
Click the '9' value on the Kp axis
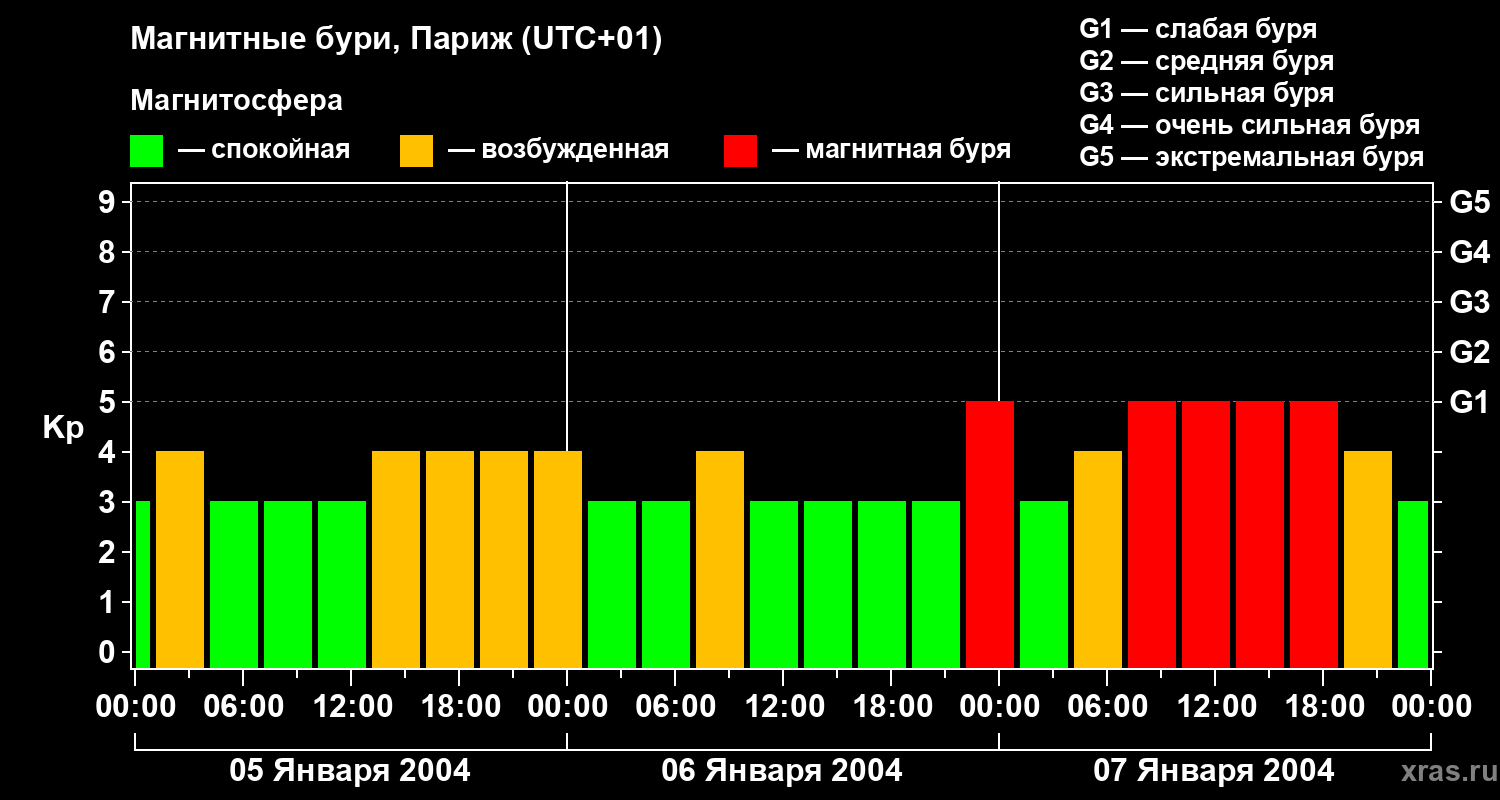108,203
